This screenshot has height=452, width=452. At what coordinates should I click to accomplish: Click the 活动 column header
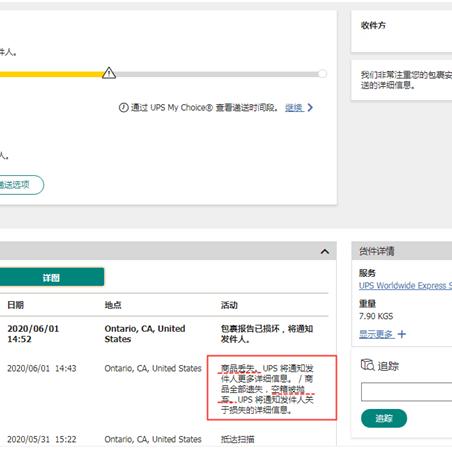(x=229, y=305)
